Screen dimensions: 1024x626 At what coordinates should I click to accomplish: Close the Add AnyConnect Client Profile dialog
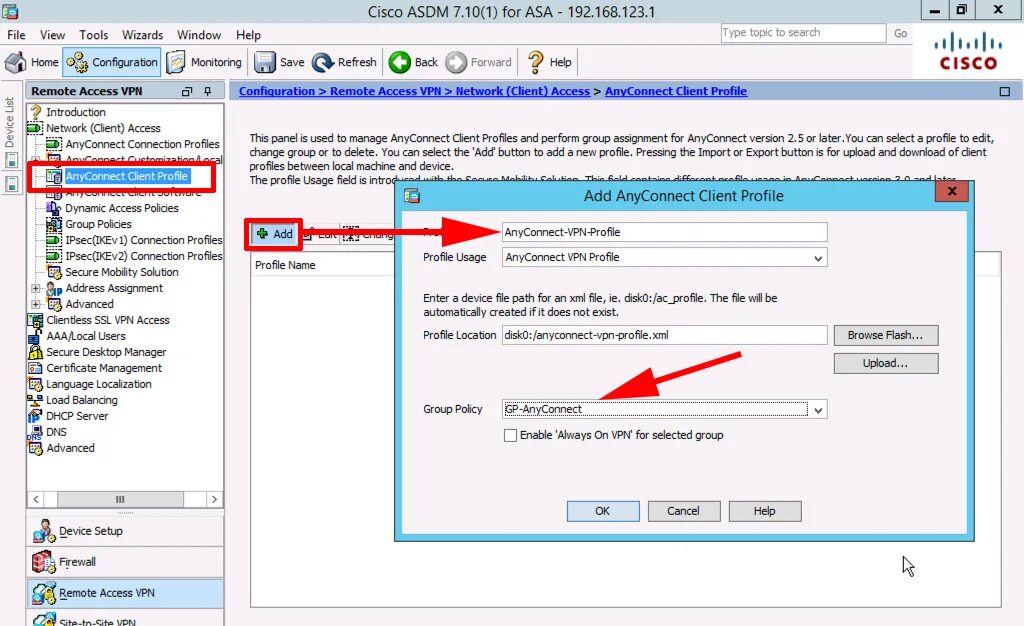tap(952, 191)
